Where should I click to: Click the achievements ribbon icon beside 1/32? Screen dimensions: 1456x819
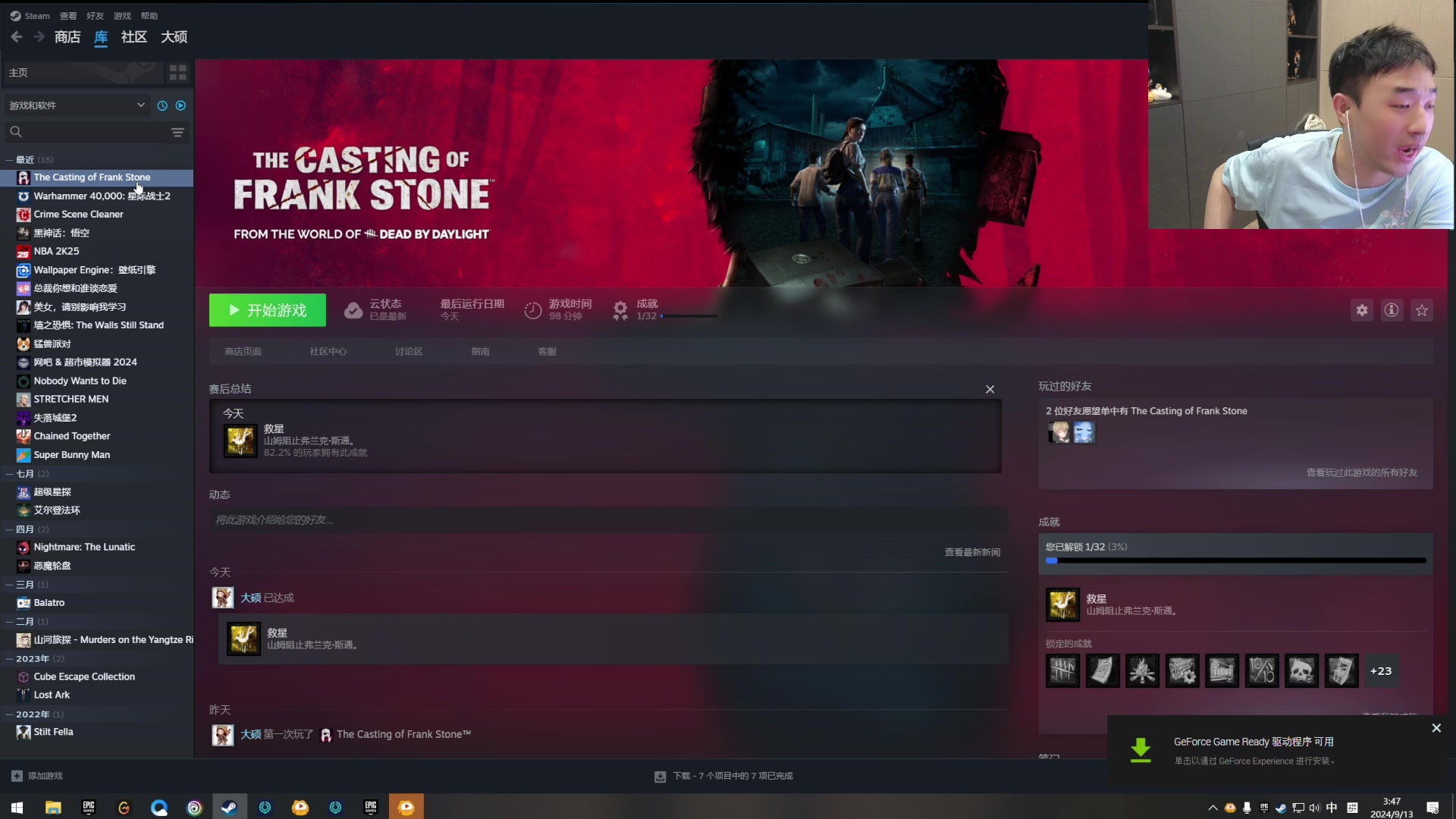coord(620,310)
